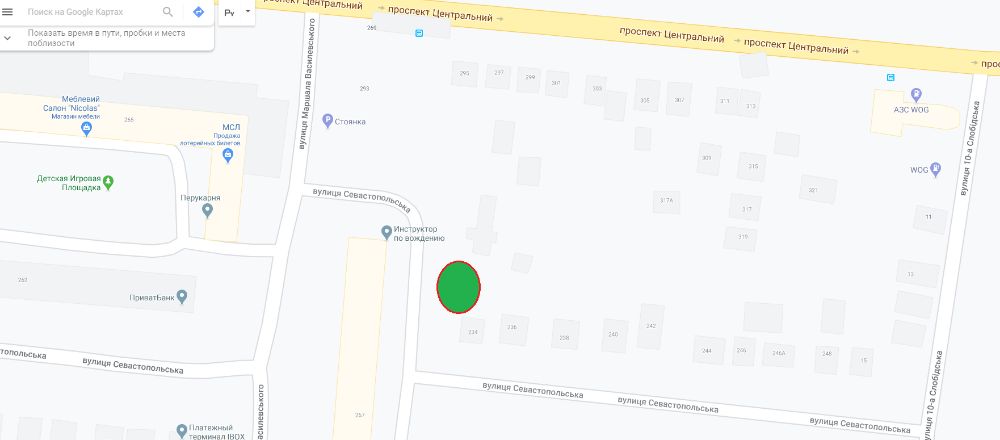Click the lower WOG fuel pin
This screenshot has width=1000, height=440.
tap(936, 170)
